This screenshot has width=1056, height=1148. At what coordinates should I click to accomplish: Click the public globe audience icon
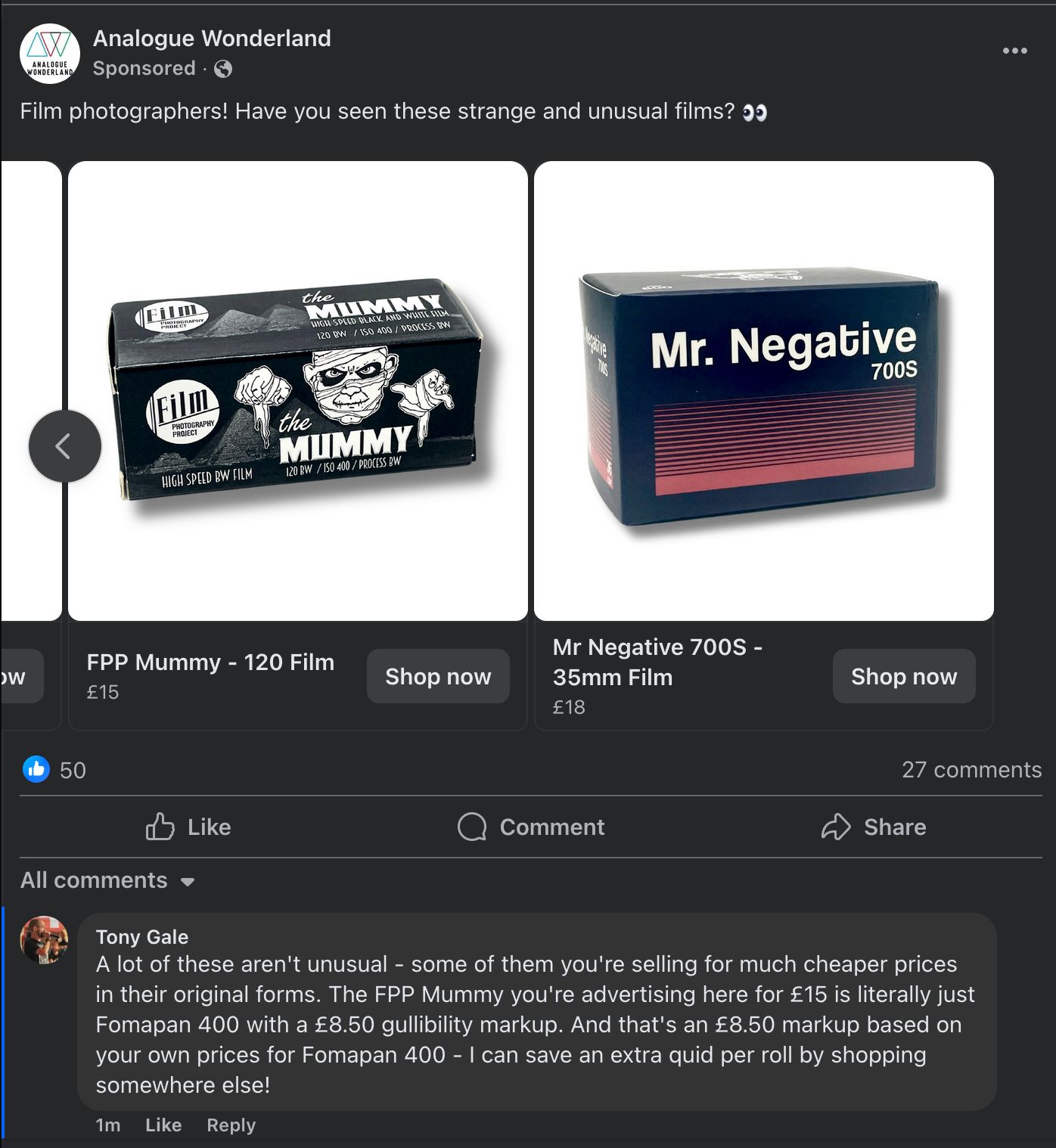coord(223,69)
